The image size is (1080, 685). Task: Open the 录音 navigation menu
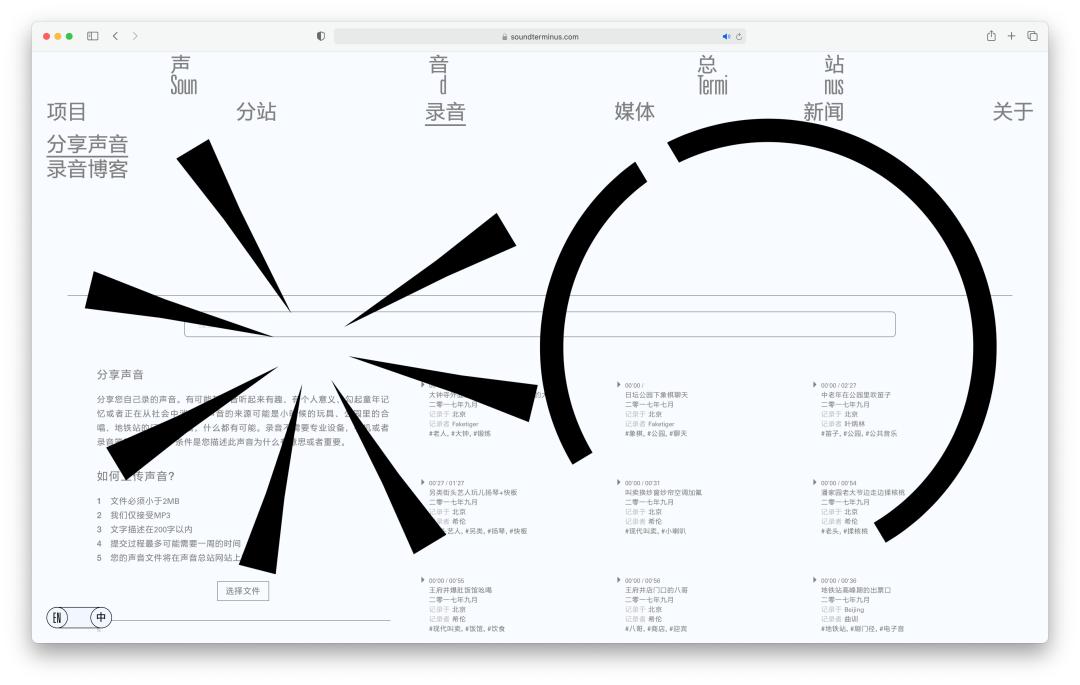coord(446,112)
